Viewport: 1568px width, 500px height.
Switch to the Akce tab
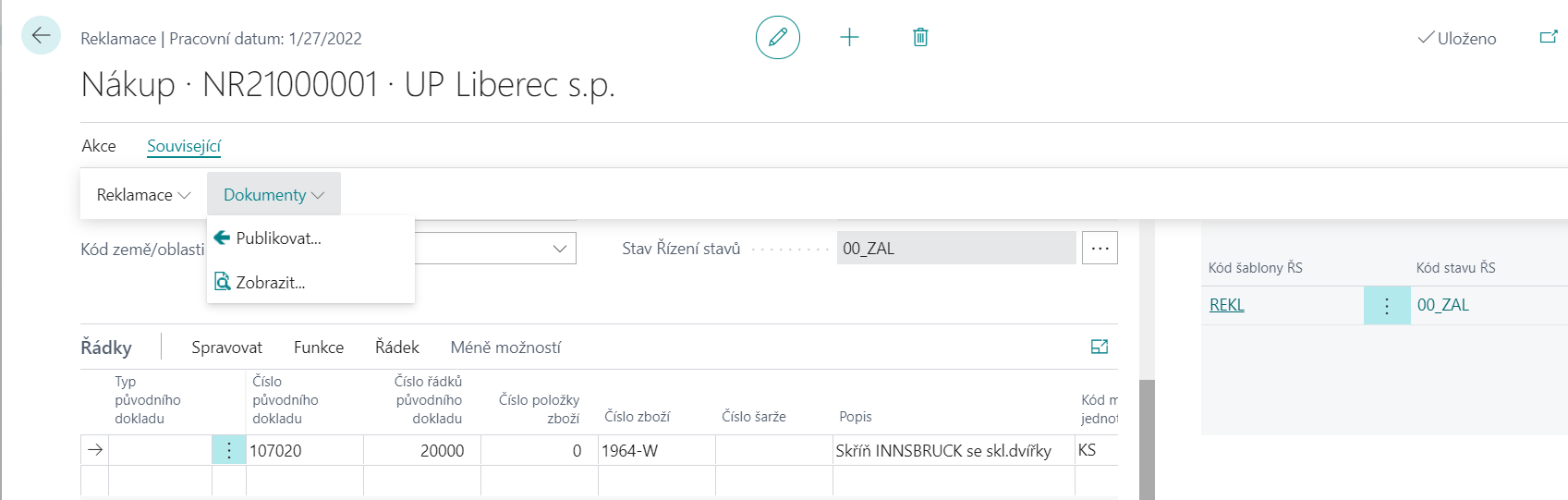pos(99,146)
